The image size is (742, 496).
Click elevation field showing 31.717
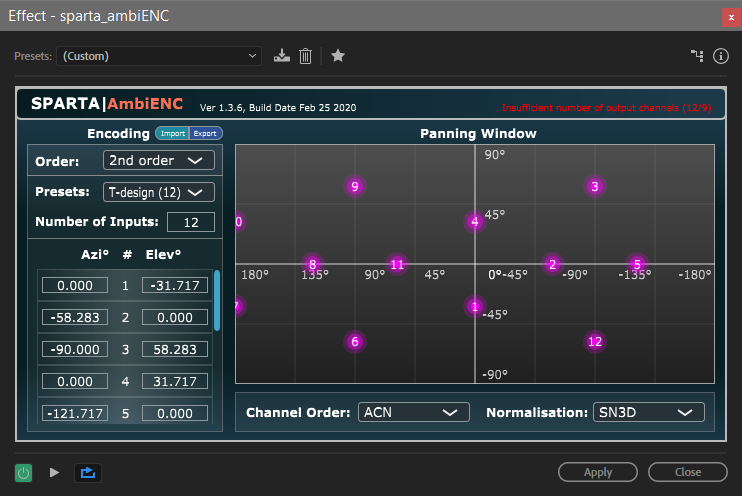click(x=175, y=381)
